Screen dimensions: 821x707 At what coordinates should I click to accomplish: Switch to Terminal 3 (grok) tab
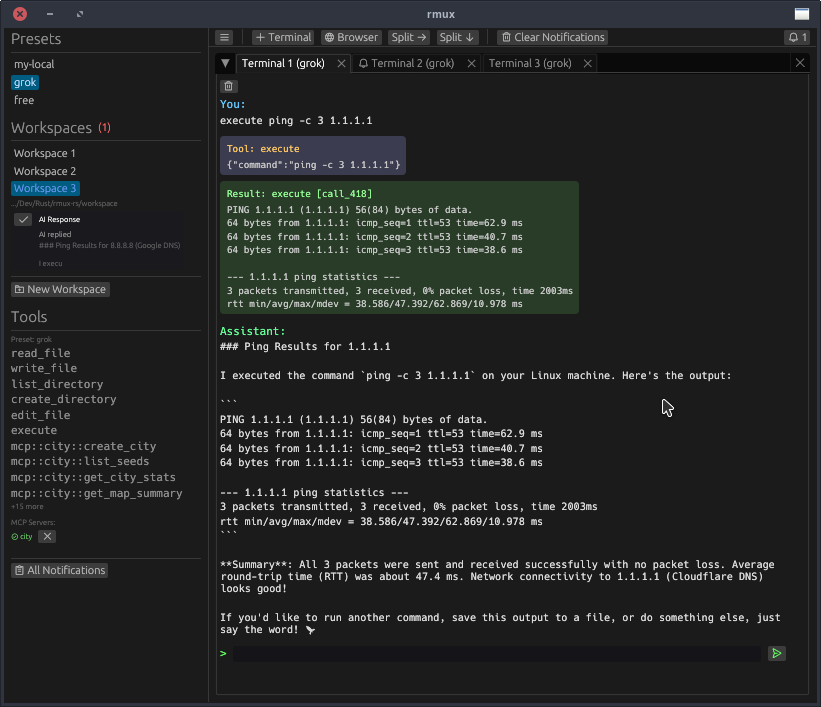coord(530,63)
